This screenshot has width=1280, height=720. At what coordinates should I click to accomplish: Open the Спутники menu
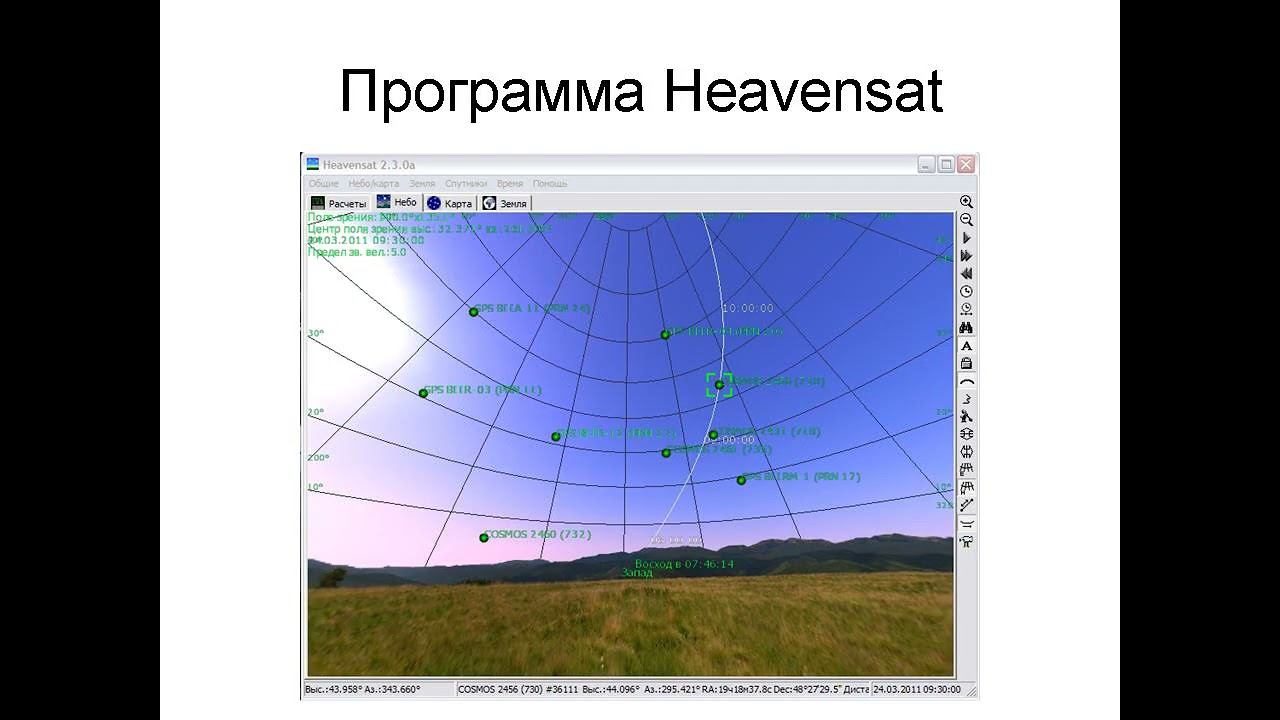(x=466, y=183)
